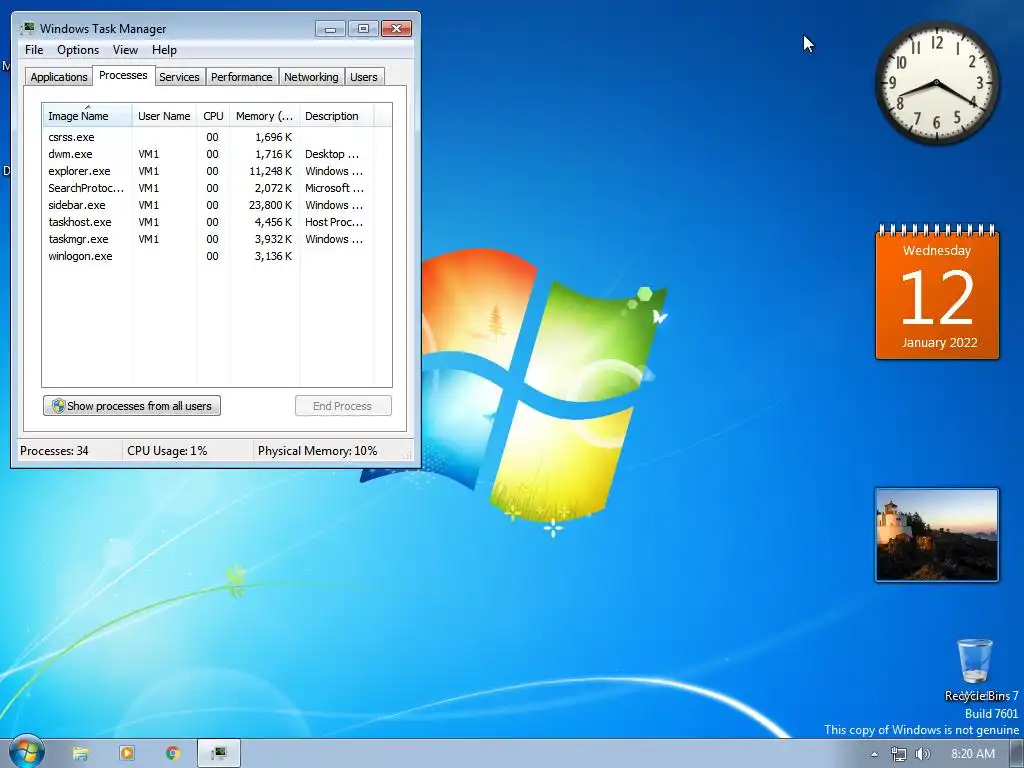The width and height of the screenshot is (1024, 768).
Task: Click the taskbar clock 8:20 AM
Action: pos(973,754)
